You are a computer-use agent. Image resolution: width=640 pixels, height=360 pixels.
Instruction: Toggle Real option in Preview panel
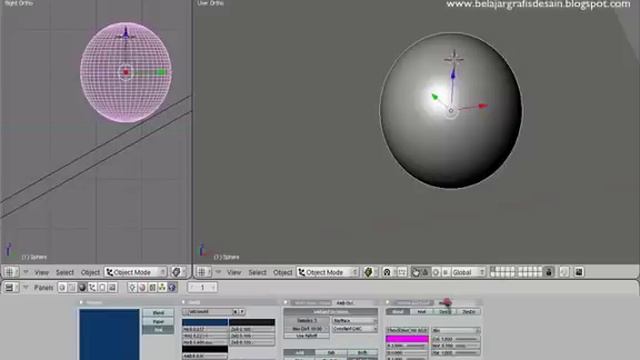pos(158,330)
